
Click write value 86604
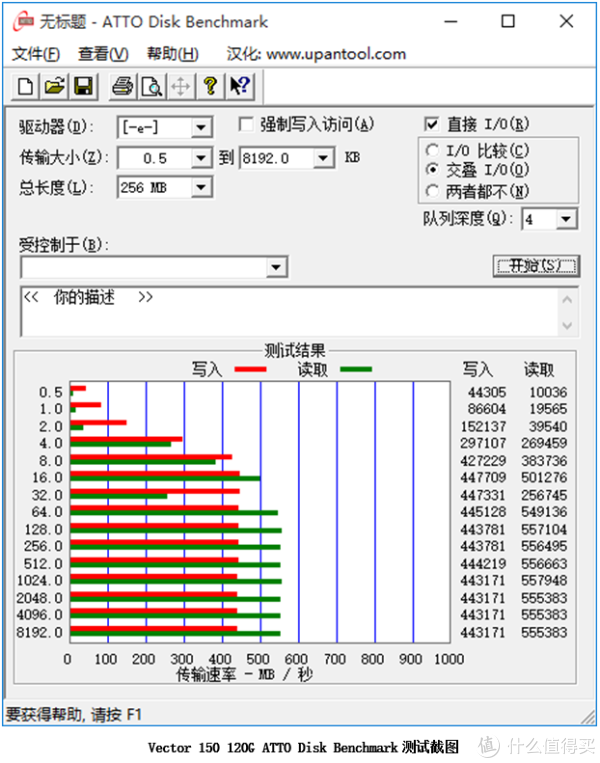[487, 409]
